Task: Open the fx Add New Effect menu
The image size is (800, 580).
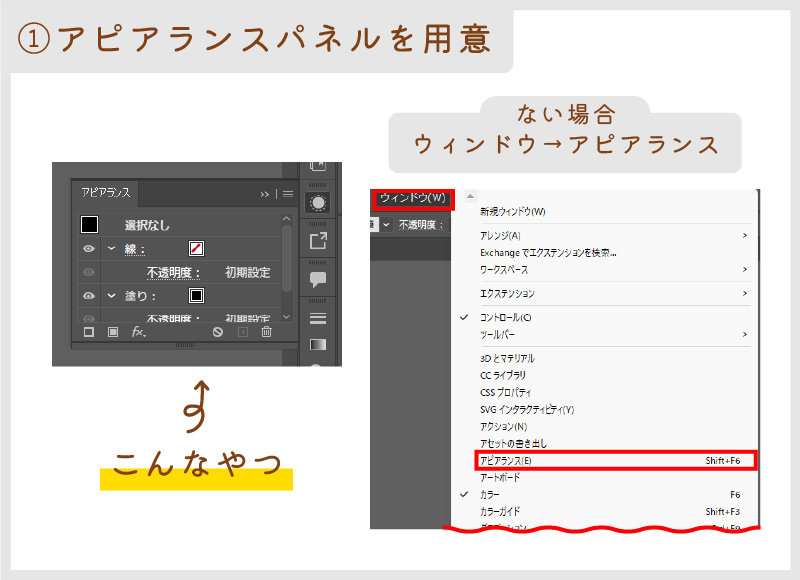Action: [x=139, y=332]
